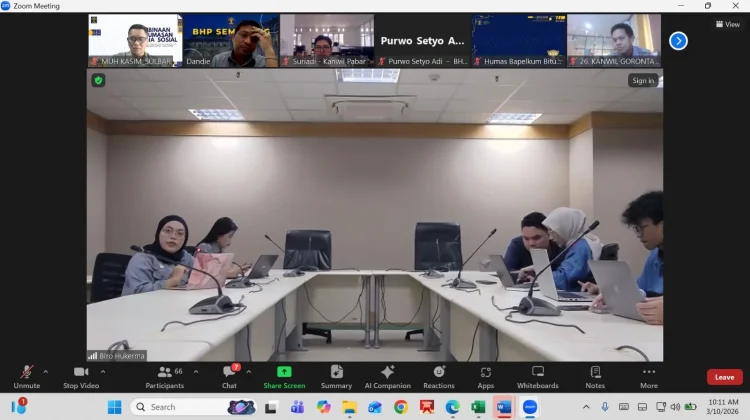Open the View layout menu

tap(727, 24)
